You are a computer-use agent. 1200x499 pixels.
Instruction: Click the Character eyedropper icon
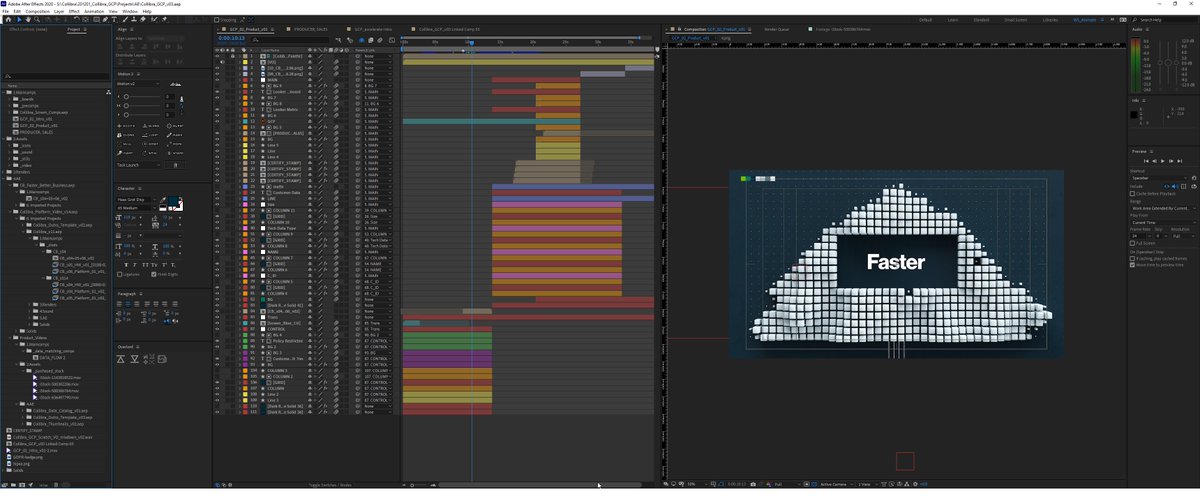point(163,199)
